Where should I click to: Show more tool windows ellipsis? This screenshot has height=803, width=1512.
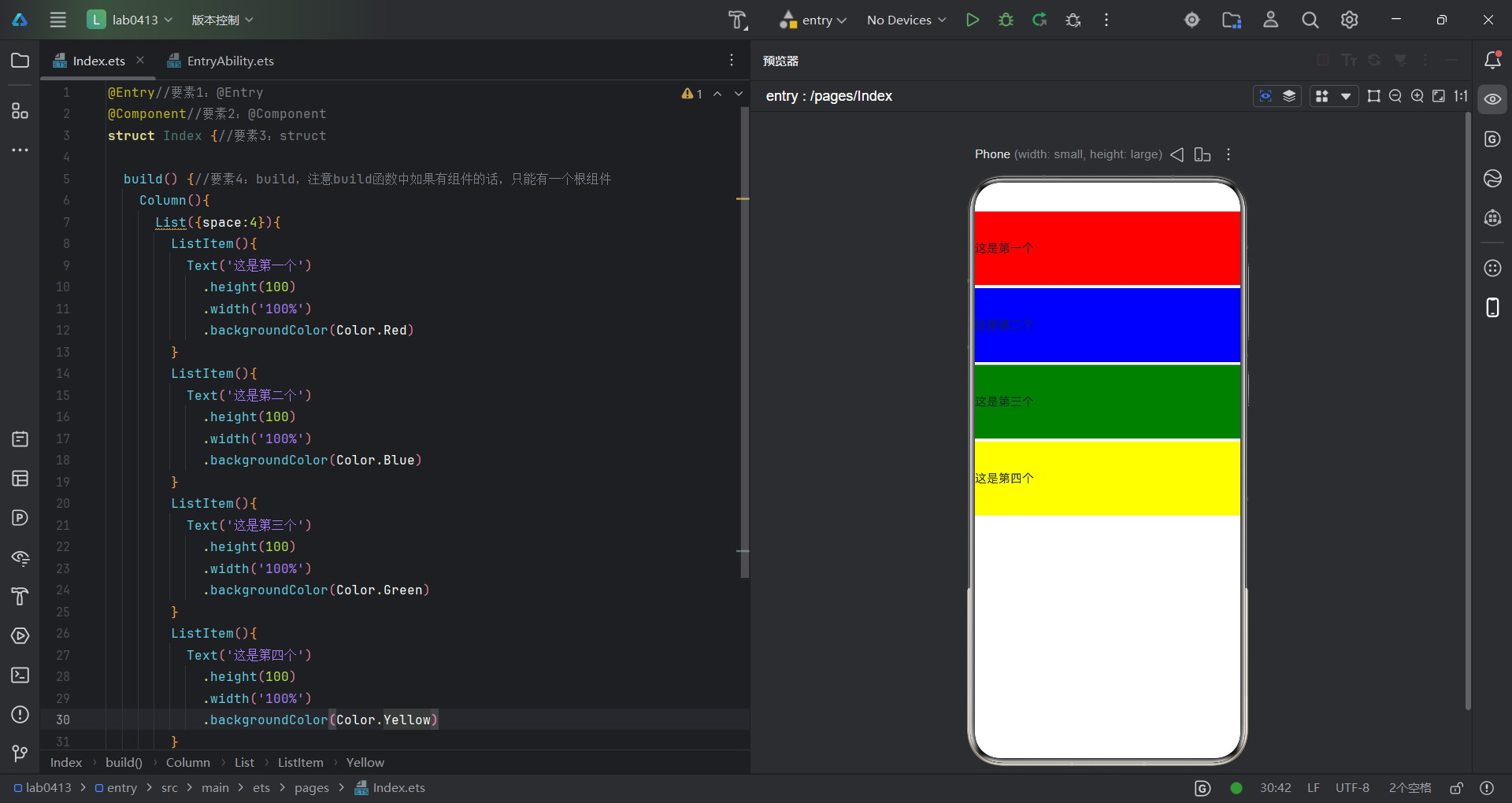coord(20,150)
